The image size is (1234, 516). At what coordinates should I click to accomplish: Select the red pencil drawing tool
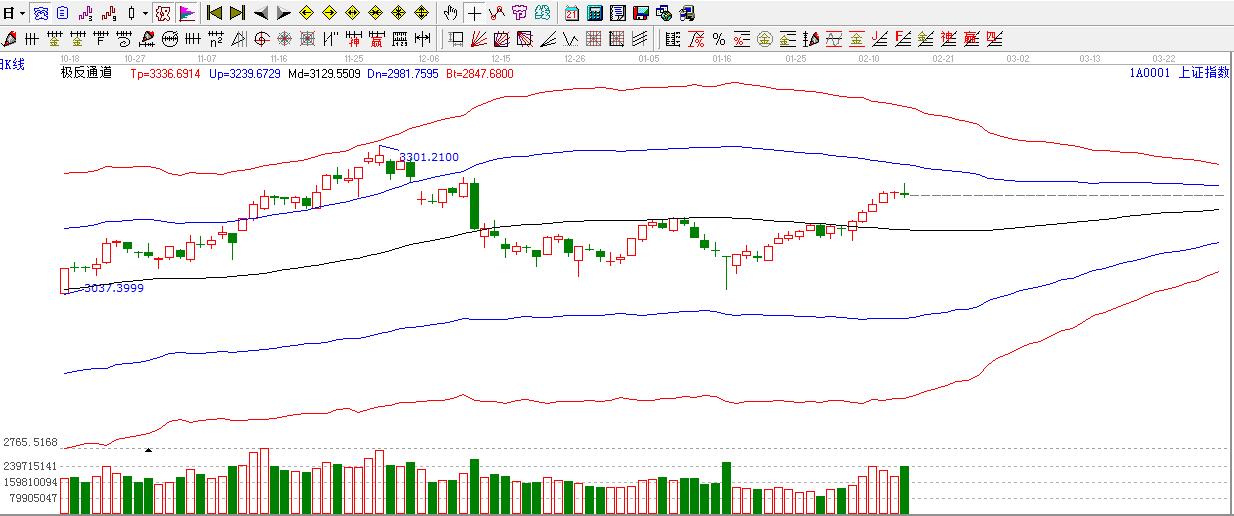point(9,40)
